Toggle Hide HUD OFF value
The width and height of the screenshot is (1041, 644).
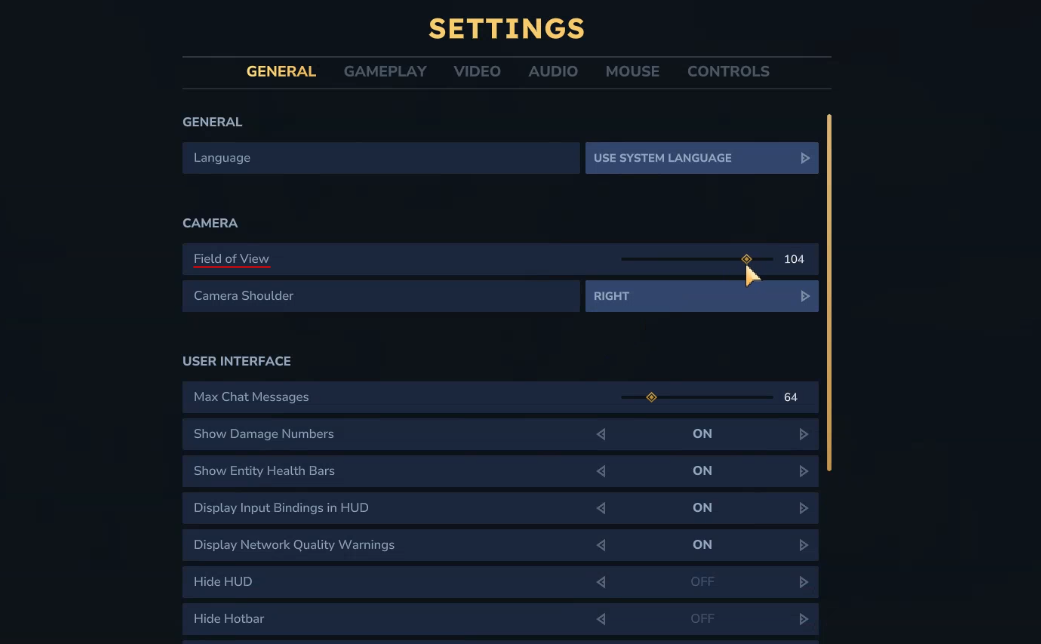point(702,582)
